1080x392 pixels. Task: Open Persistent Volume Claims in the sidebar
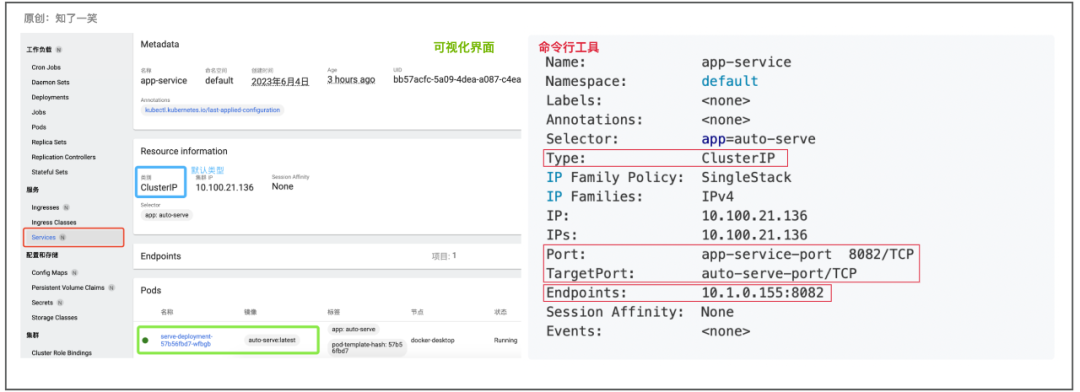(x=68, y=288)
